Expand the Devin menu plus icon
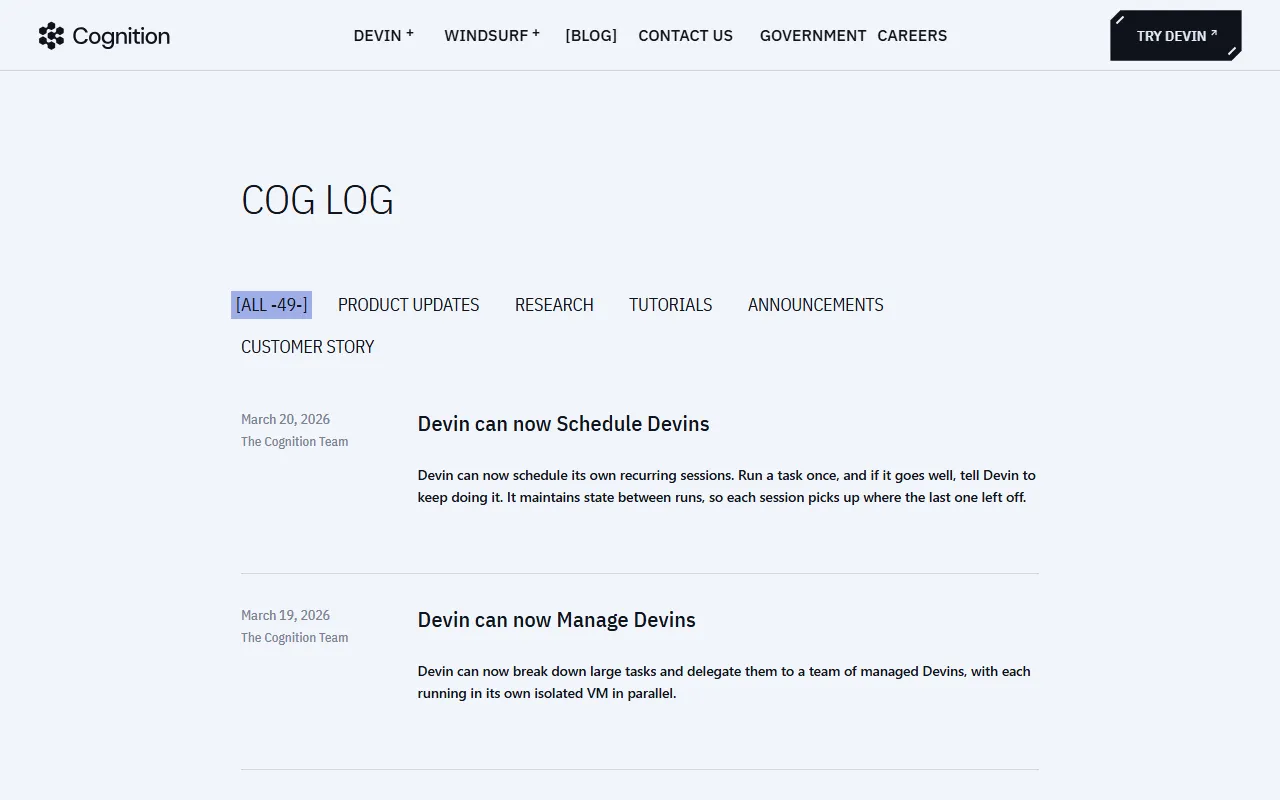Image resolution: width=1280 pixels, height=800 pixels. (x=410, y=33)
